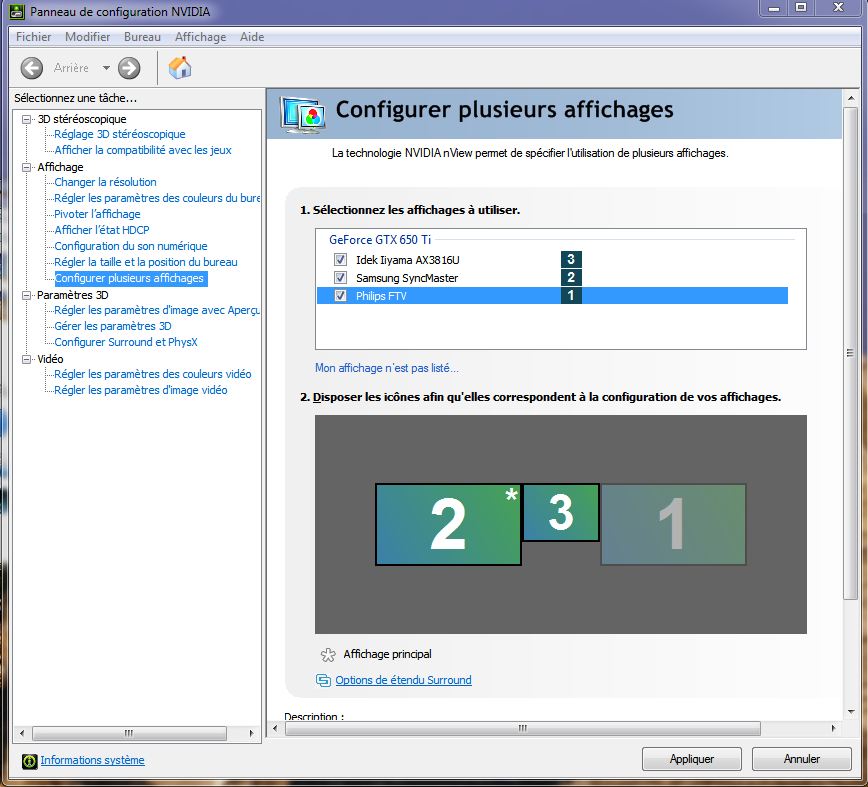The width and height of the screenshot is (868, 787).
Task: Open Régler la taille et la position du bureau
Action: (x=146, y=262)
